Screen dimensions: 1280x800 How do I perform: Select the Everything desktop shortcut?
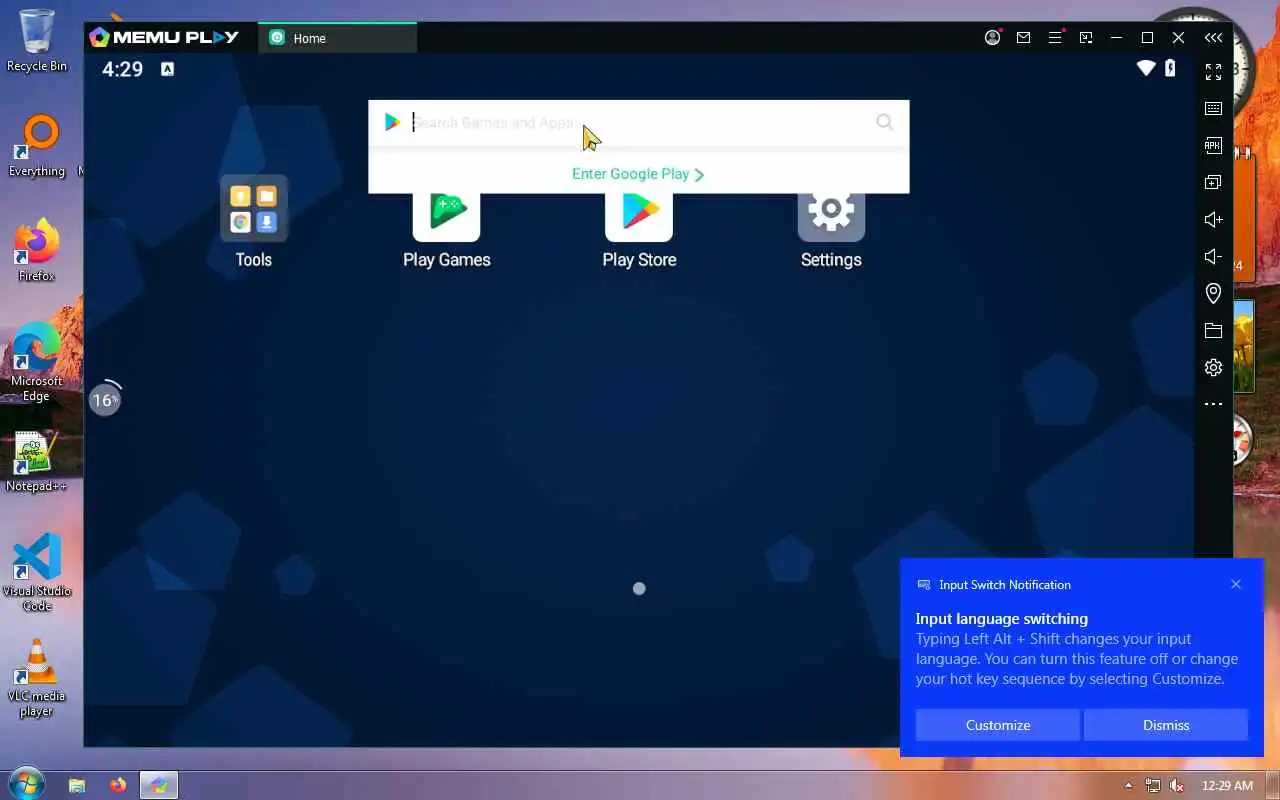37,146
